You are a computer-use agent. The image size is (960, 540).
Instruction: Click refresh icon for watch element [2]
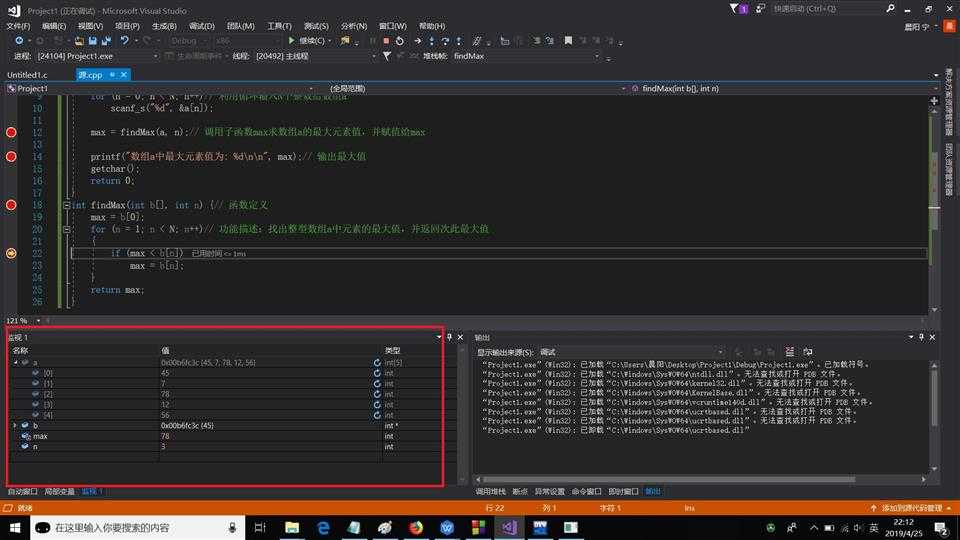pyautogui.click(x=377, y=394)
